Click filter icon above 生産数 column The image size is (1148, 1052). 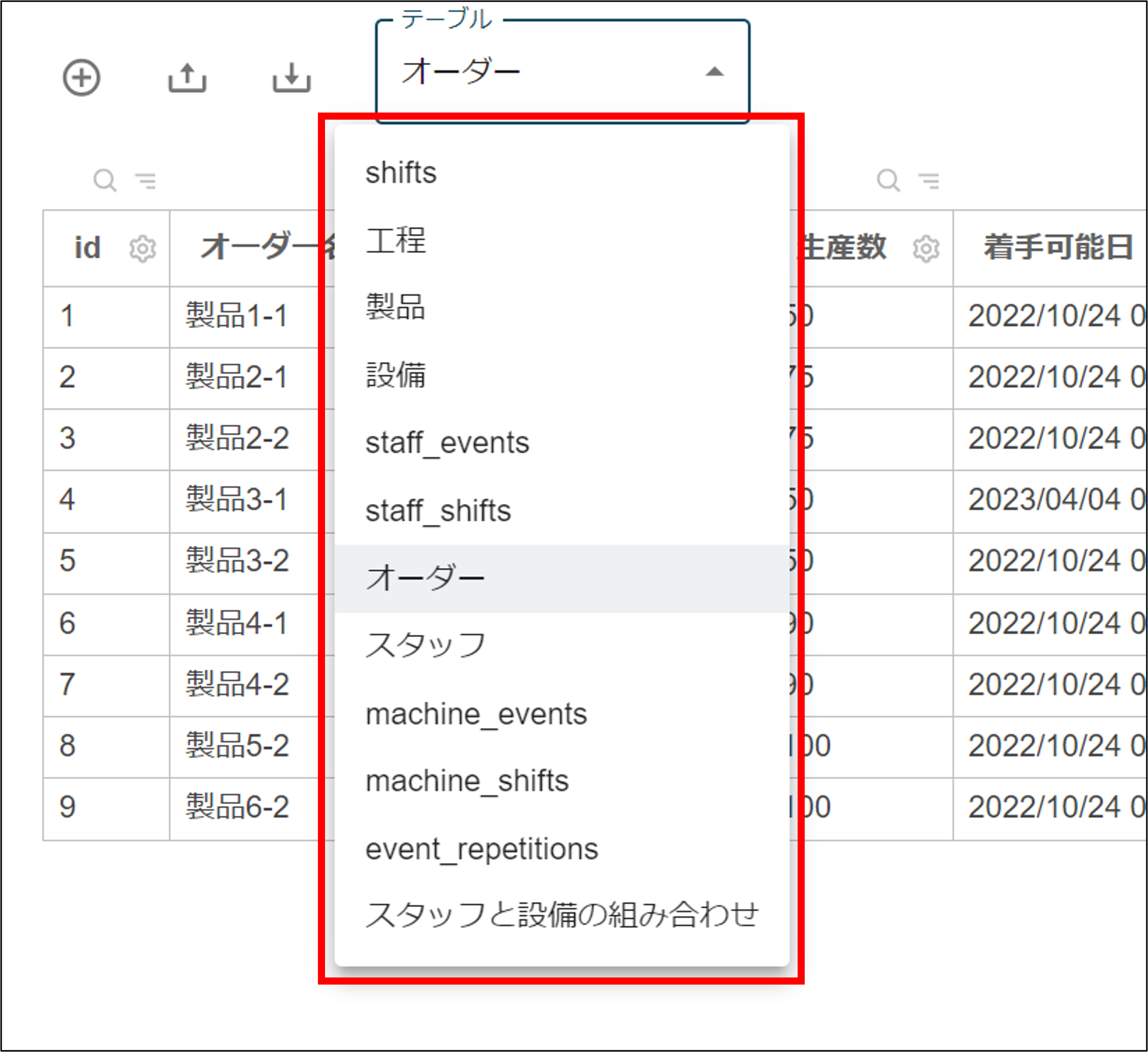(929, 180)
